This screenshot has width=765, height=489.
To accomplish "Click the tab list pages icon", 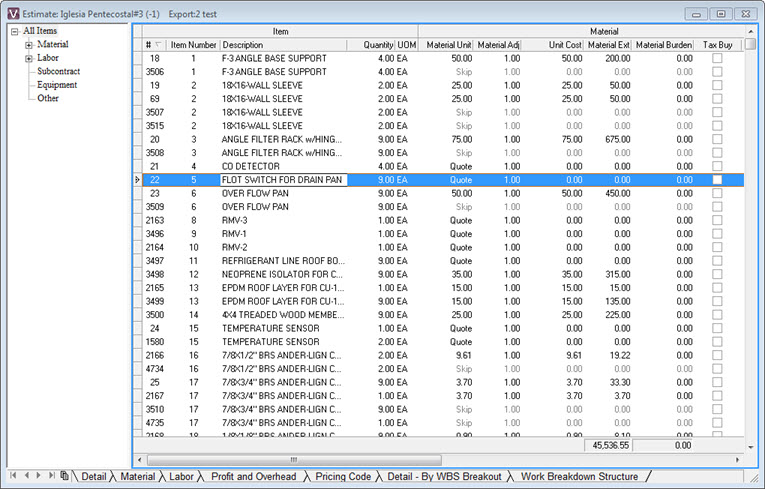I will [x=64, y=475].
